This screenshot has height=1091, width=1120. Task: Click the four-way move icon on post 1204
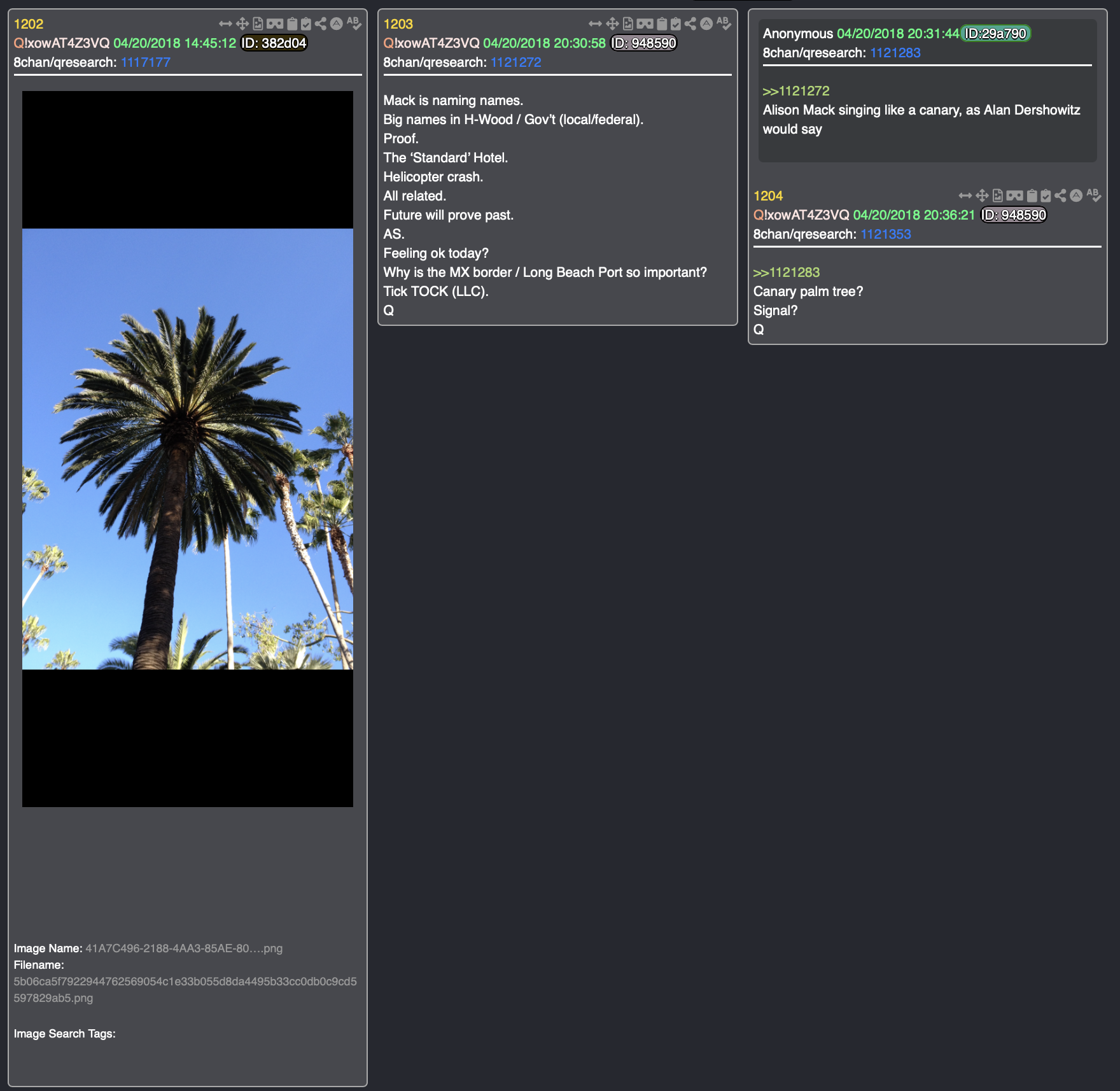coord(983,196)
